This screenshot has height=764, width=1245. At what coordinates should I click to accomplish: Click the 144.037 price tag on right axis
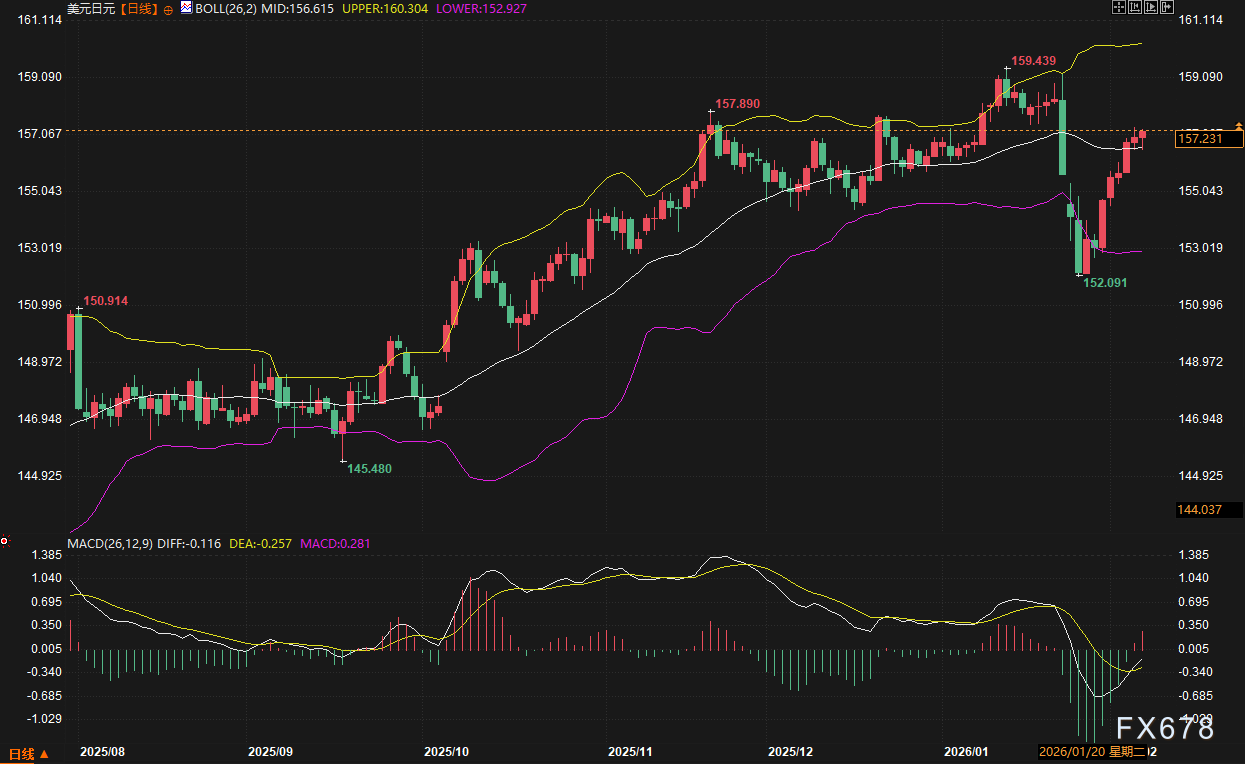click(x=1200, y=510)
